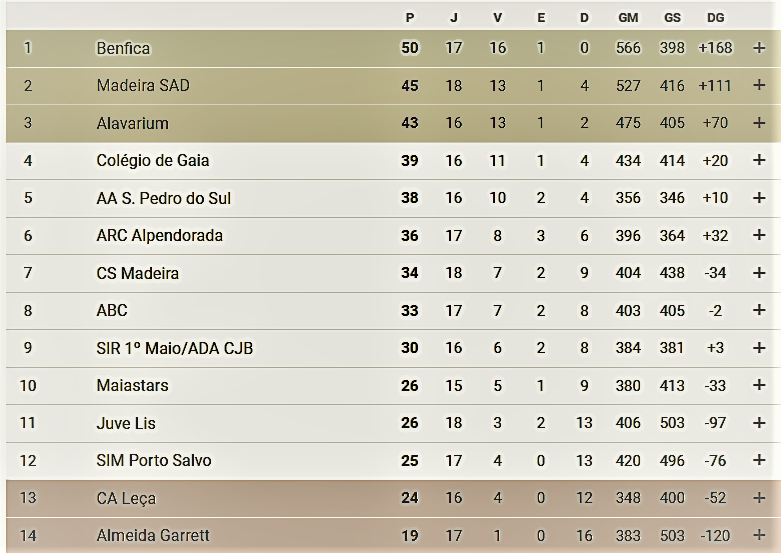The image size is (781, 553).
Task: Expand SIM Porto Salvo statistics
Action: click(x=759, y=461)
